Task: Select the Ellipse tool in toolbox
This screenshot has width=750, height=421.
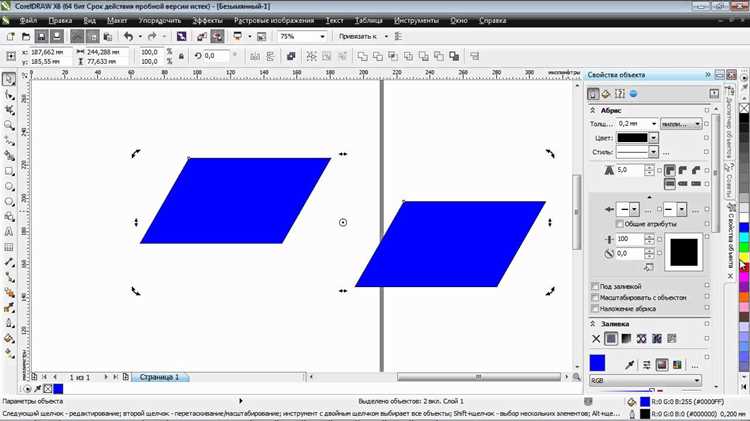Action: pyautogui.click(x=9, y=187)
